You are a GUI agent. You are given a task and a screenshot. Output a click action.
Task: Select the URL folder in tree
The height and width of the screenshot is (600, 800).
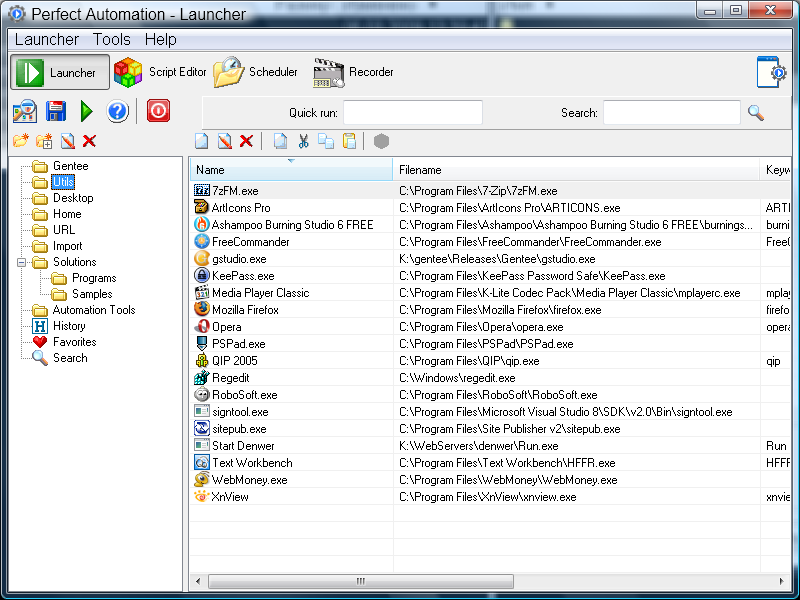tap(64, 230)
